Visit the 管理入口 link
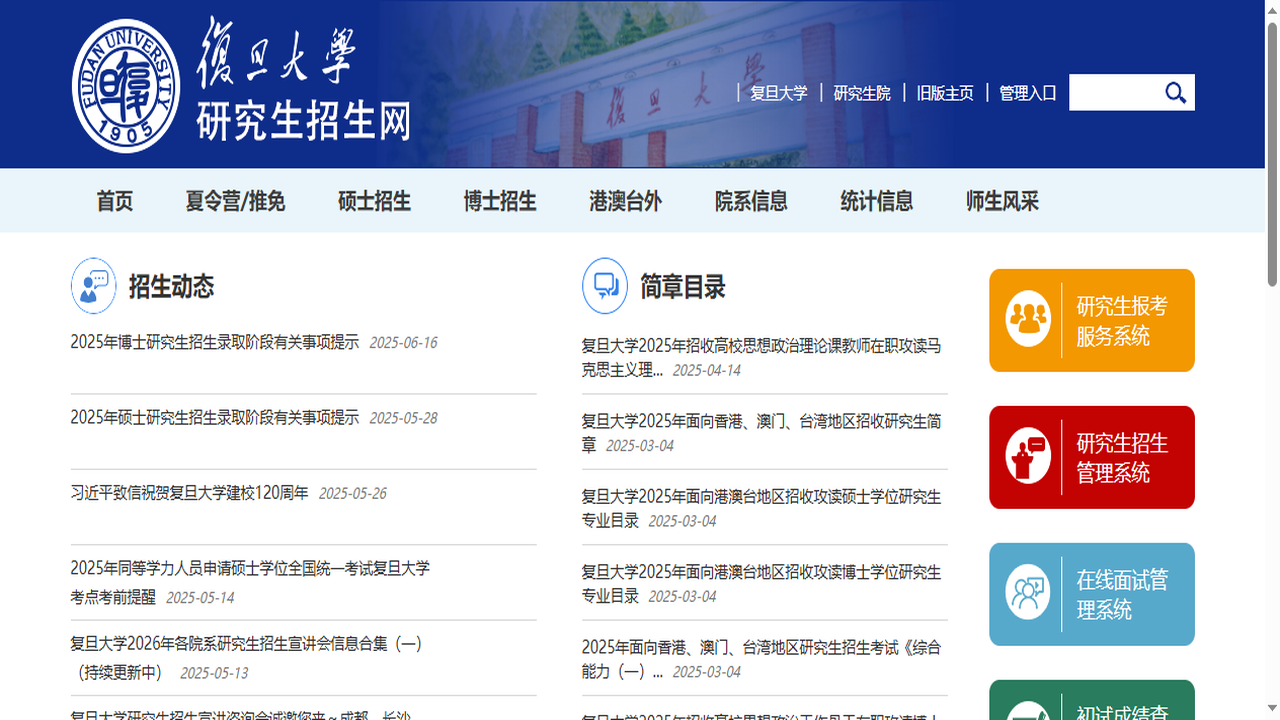 1026,93
